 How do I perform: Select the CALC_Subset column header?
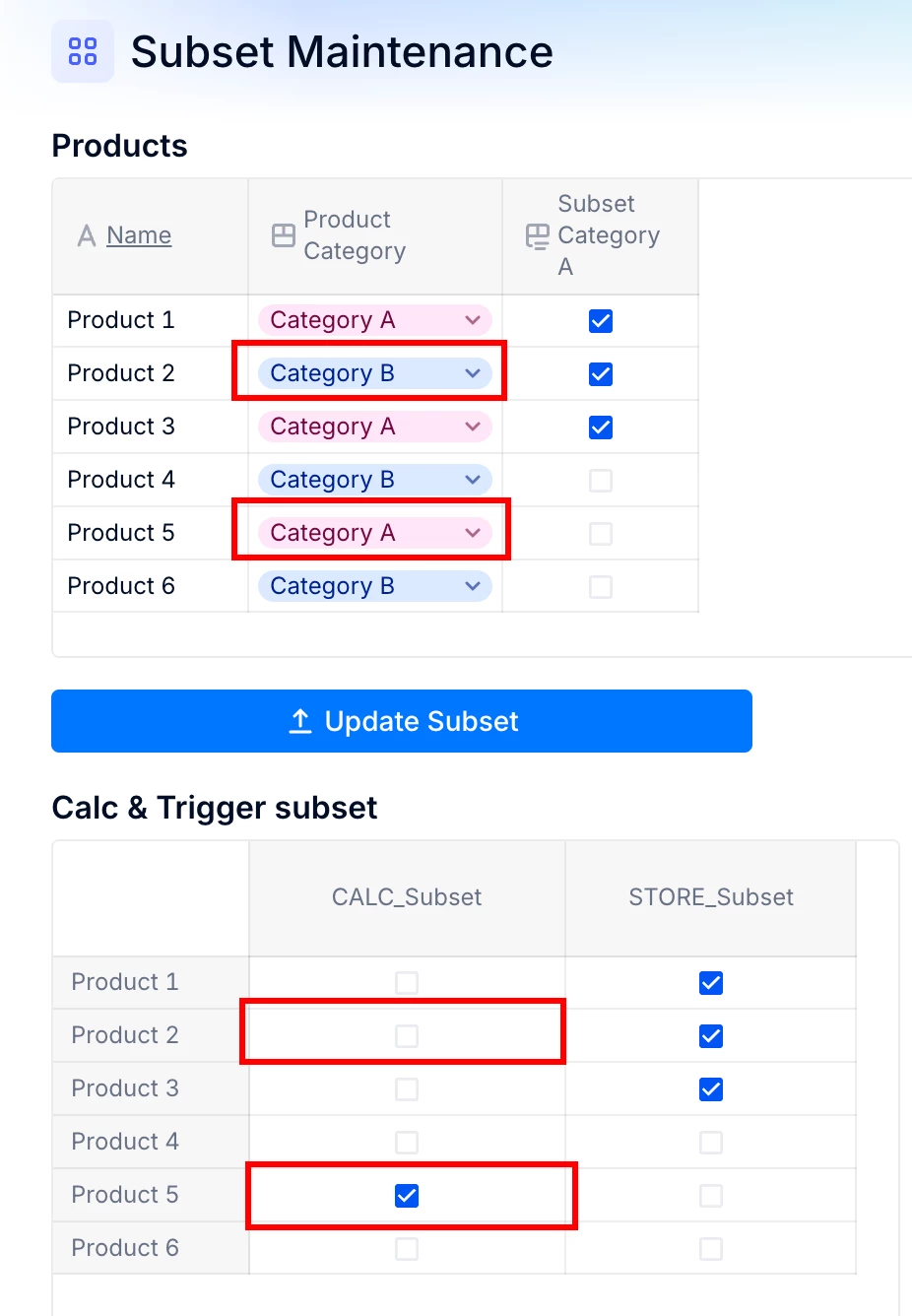click(407, 897)
